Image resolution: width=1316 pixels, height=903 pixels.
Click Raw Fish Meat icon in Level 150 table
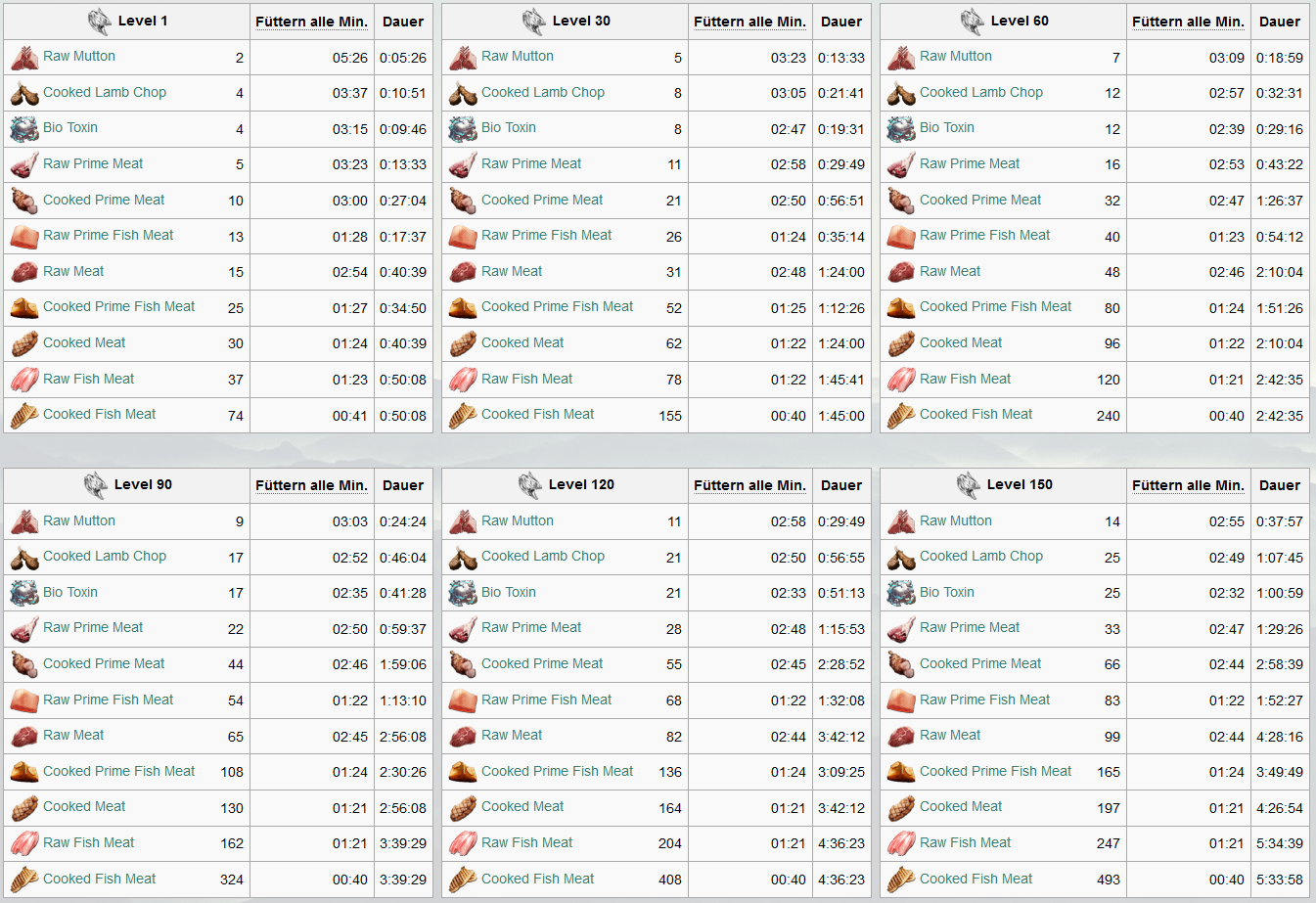tap(901, 843)
